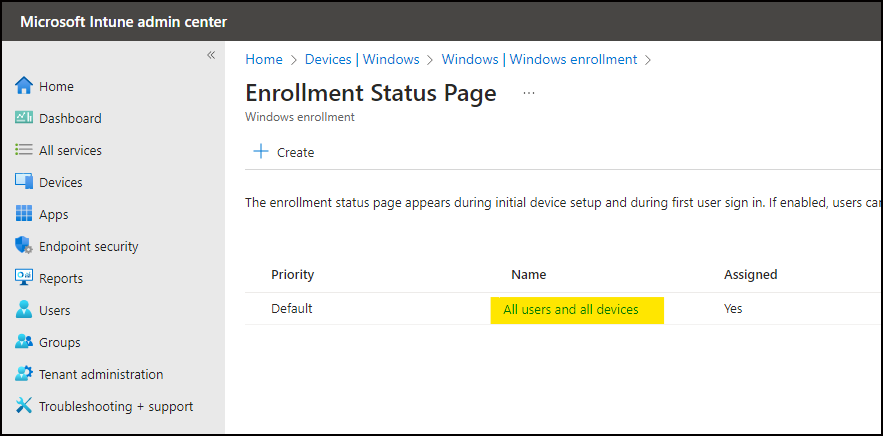Click the Reports screen icon

24,278
